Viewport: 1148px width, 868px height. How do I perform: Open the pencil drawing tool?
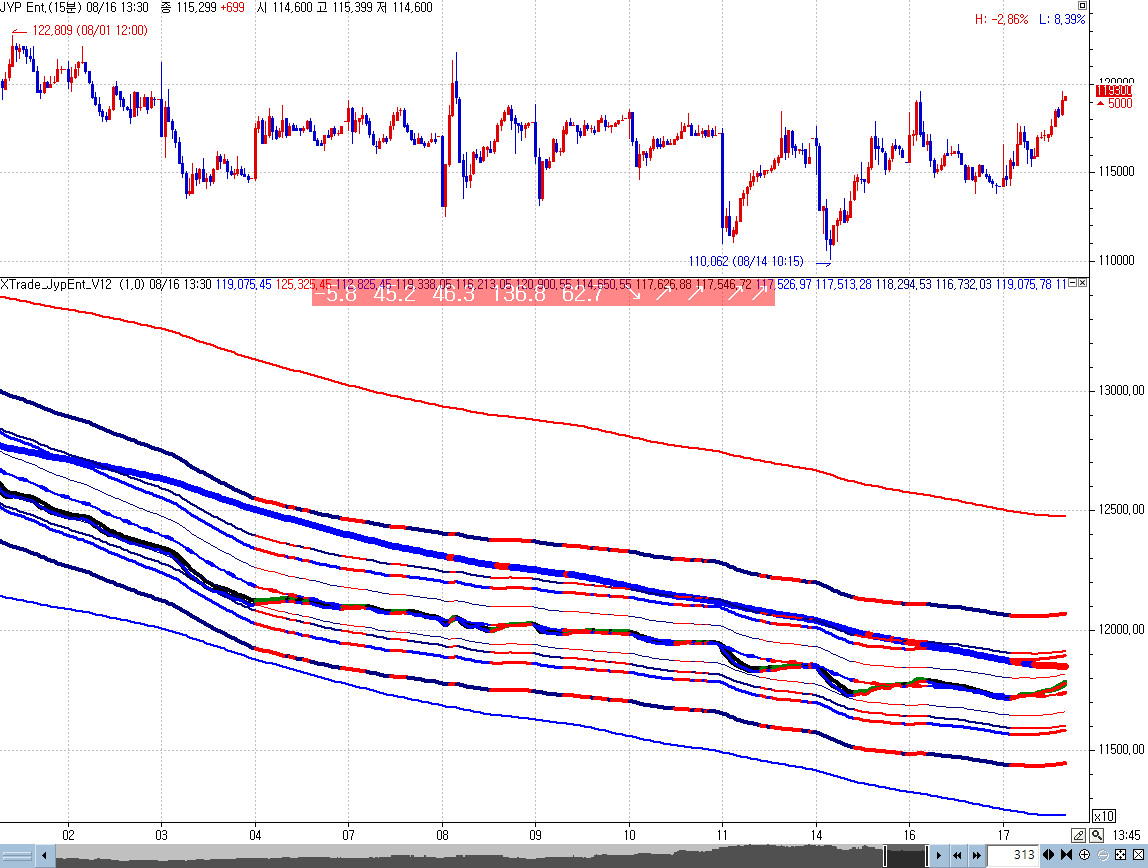(1078, 835)
